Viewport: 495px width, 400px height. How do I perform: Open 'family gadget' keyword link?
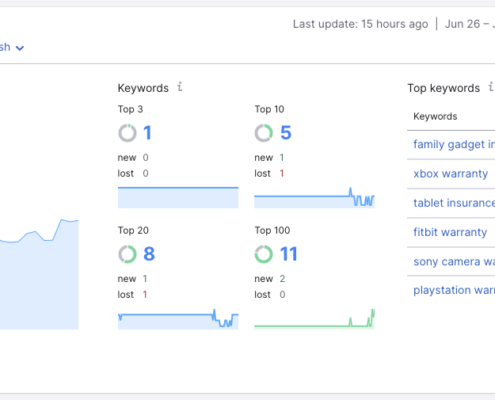(454, 144)
